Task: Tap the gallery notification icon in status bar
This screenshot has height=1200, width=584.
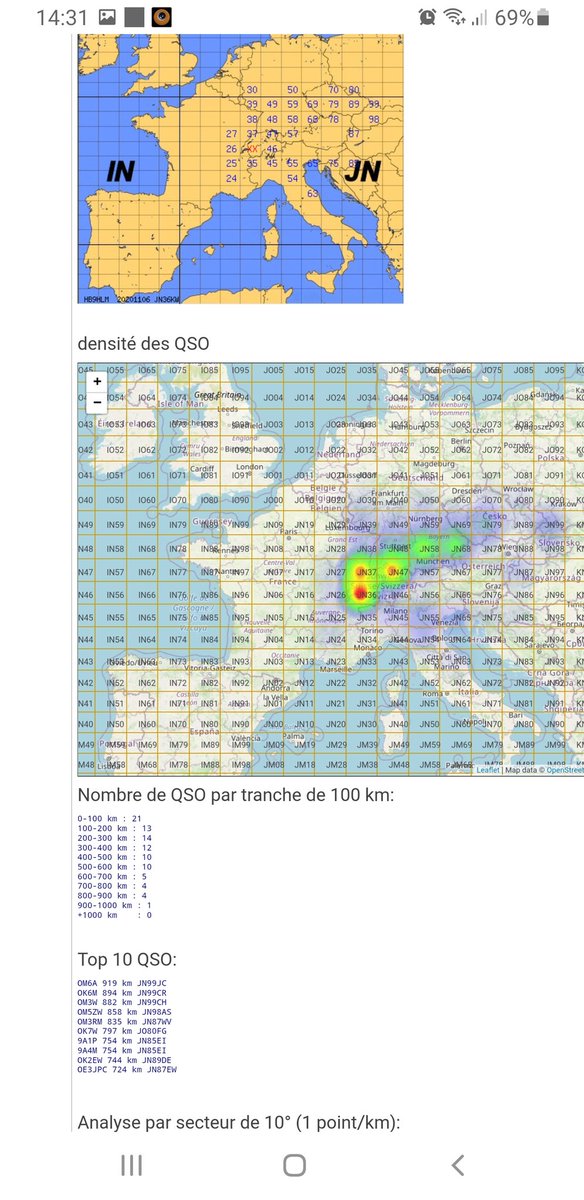Action: 106,17
